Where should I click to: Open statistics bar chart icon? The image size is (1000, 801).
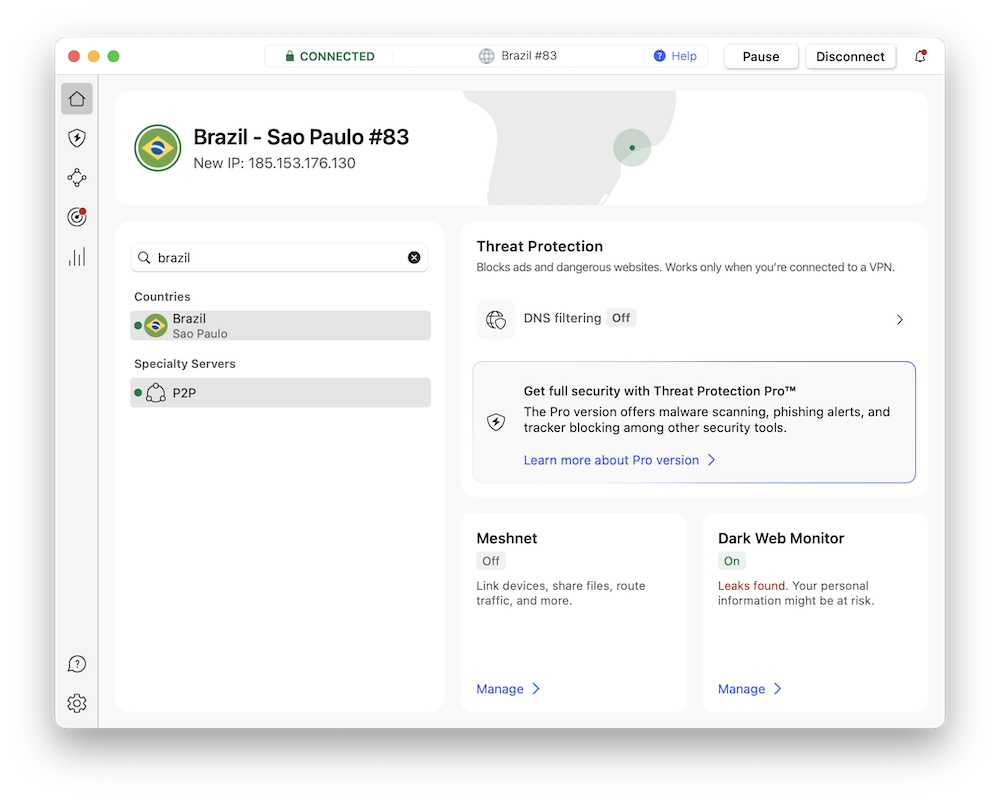[x=77, y=256]
